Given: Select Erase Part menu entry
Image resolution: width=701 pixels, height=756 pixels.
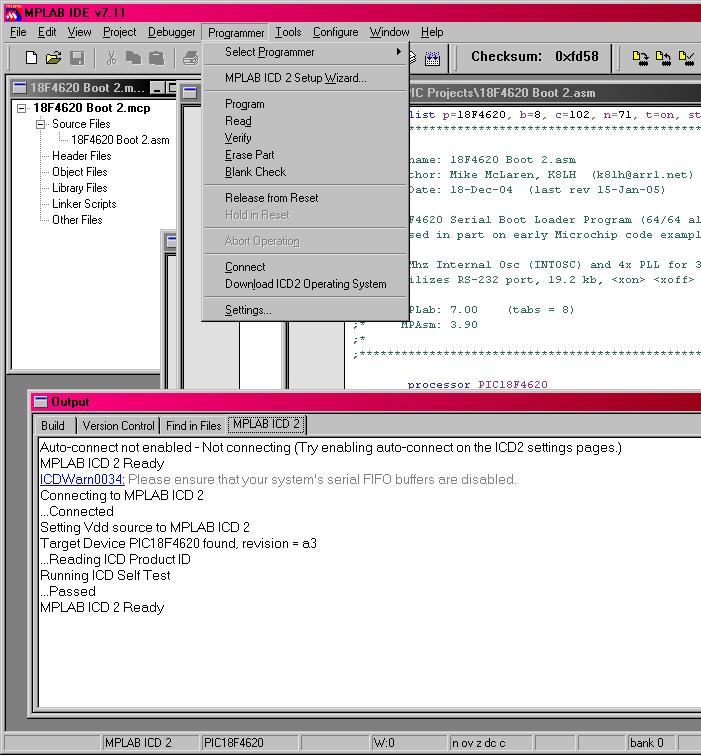Looking at the screenshot, I should [306, 155].
